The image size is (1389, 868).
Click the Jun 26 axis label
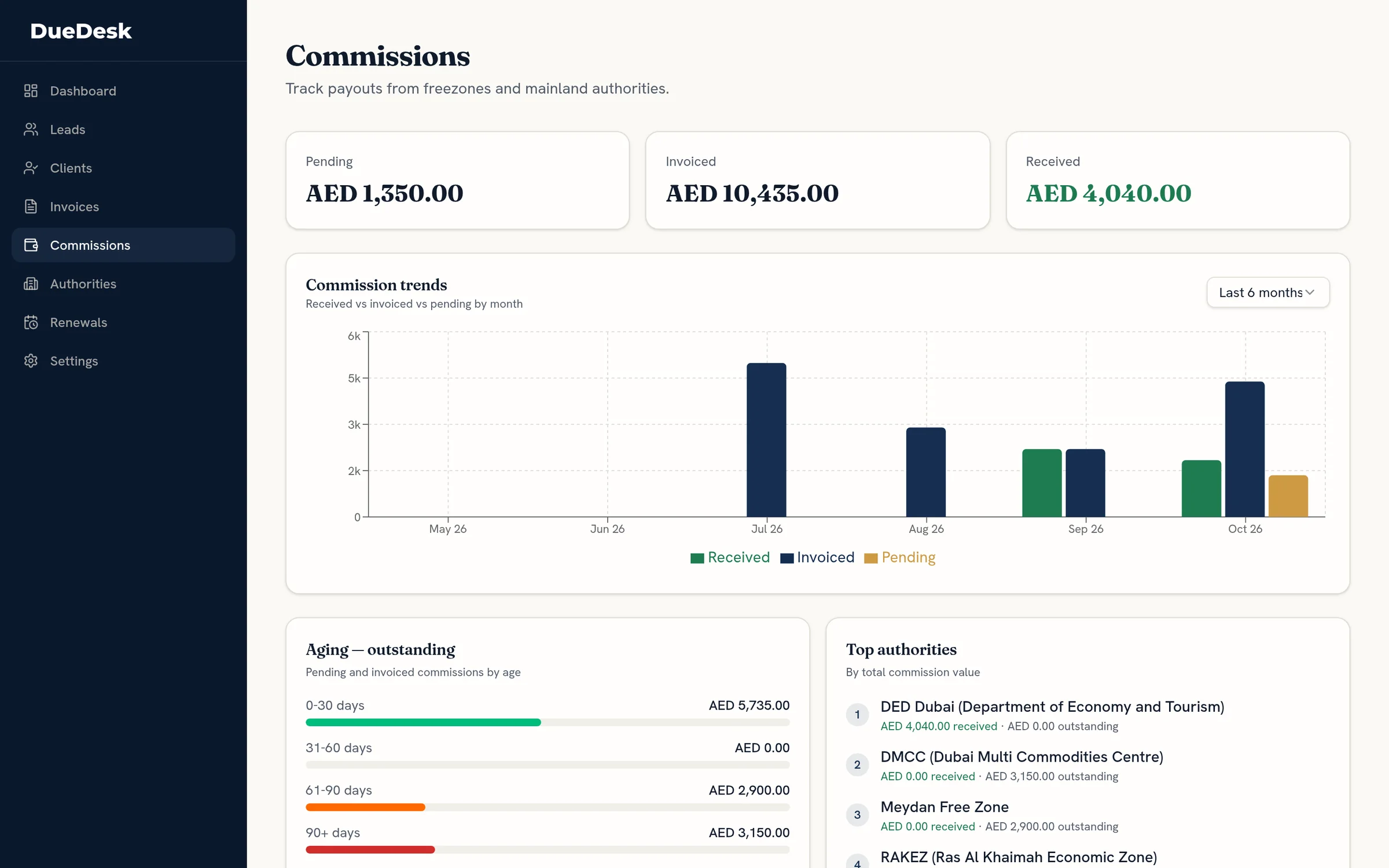coord(607,529)
